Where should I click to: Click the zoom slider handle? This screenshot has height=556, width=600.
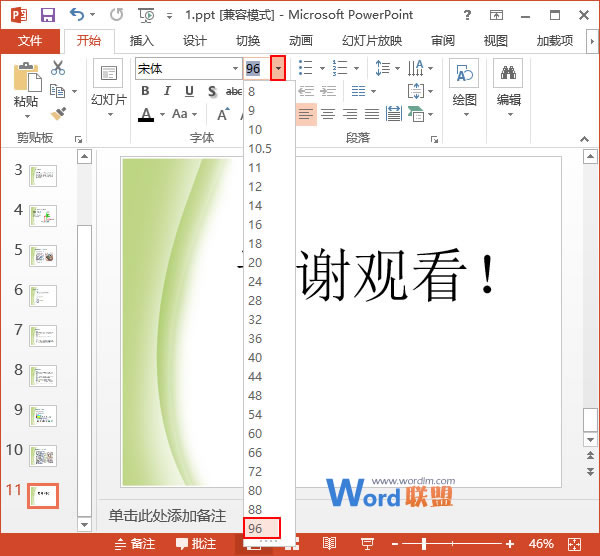click(x=424, y=543)
